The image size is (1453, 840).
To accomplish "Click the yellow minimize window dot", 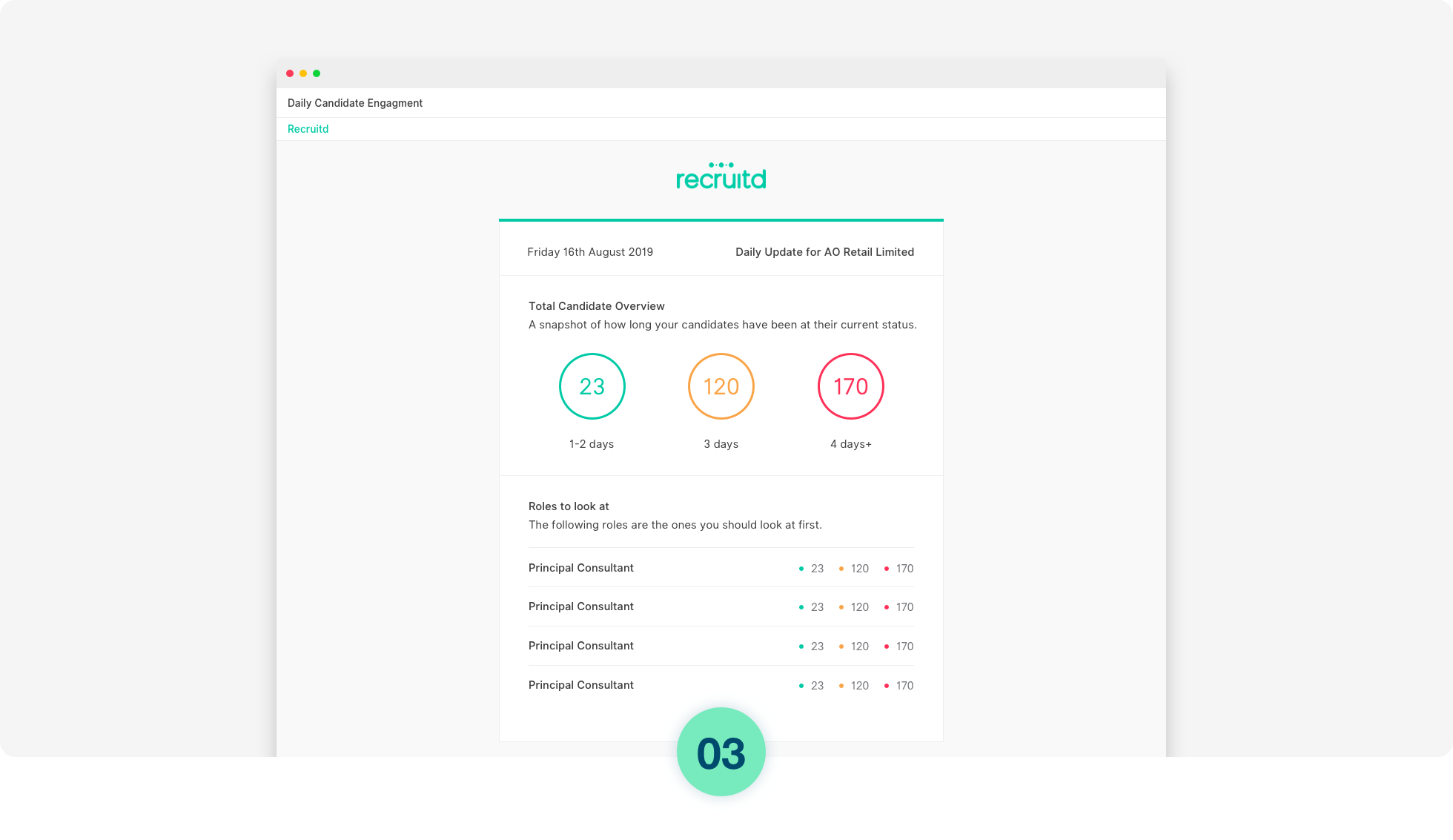I will coord(303,73).
